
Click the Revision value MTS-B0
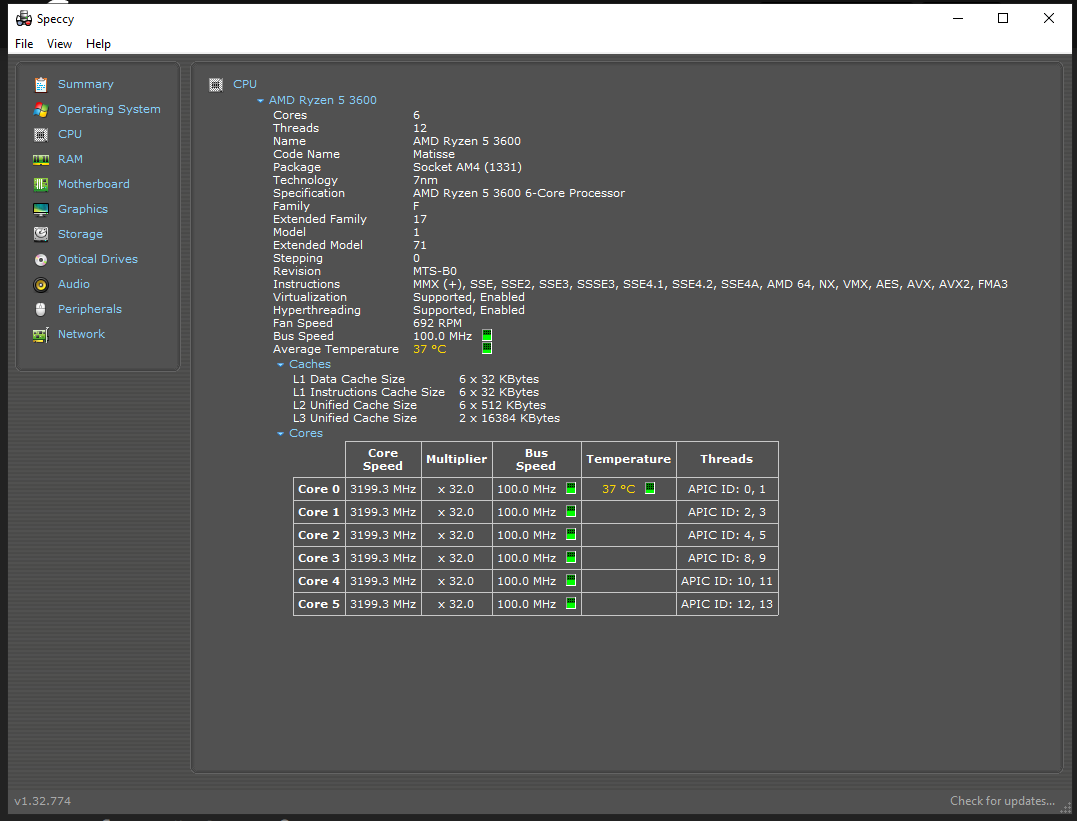click(435, 271)
